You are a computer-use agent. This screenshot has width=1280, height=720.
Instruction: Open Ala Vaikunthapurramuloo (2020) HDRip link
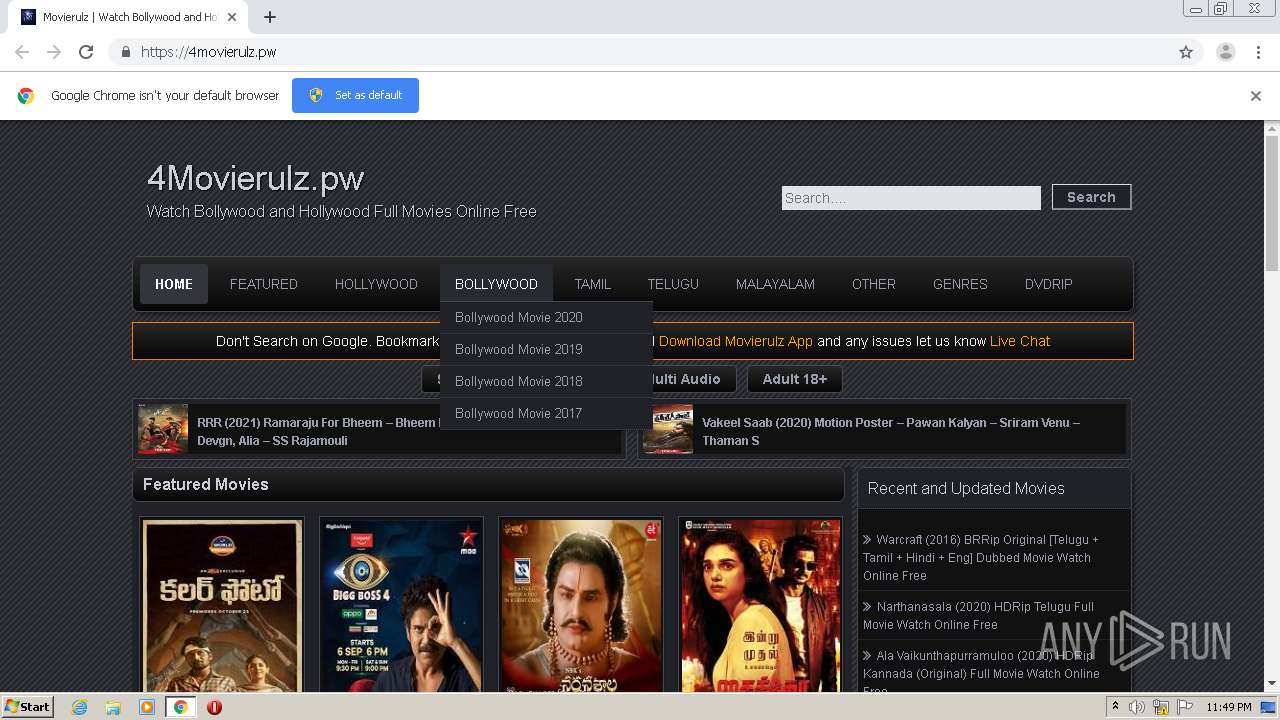click(982, 673)
